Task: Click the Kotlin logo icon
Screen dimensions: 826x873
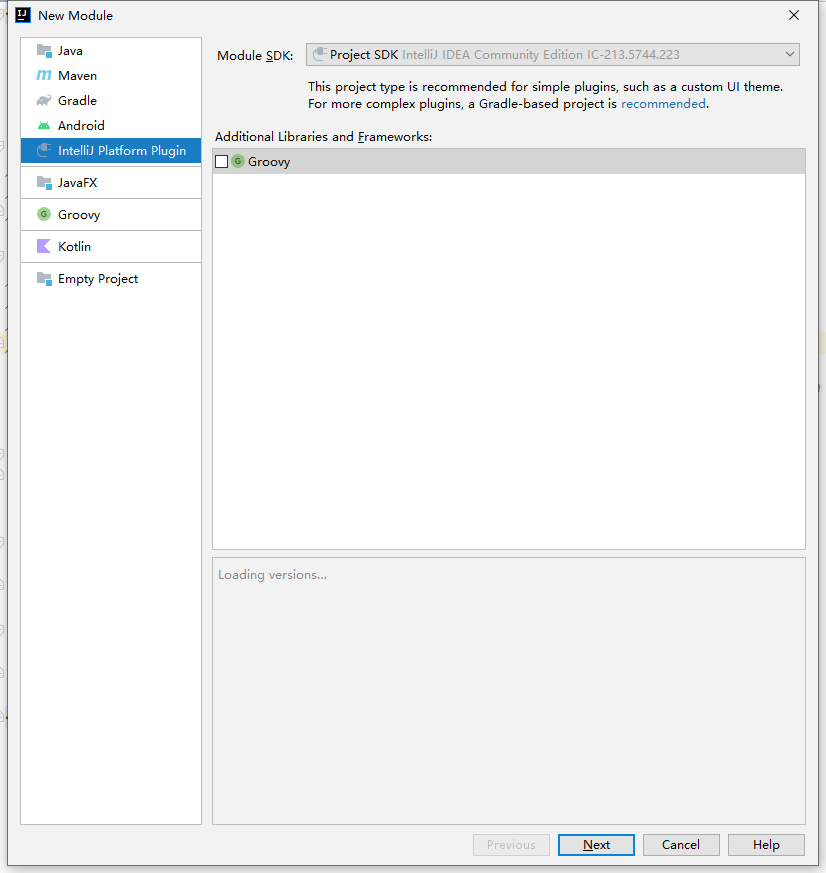Action: pyautogui.click(x=44, y=246)
